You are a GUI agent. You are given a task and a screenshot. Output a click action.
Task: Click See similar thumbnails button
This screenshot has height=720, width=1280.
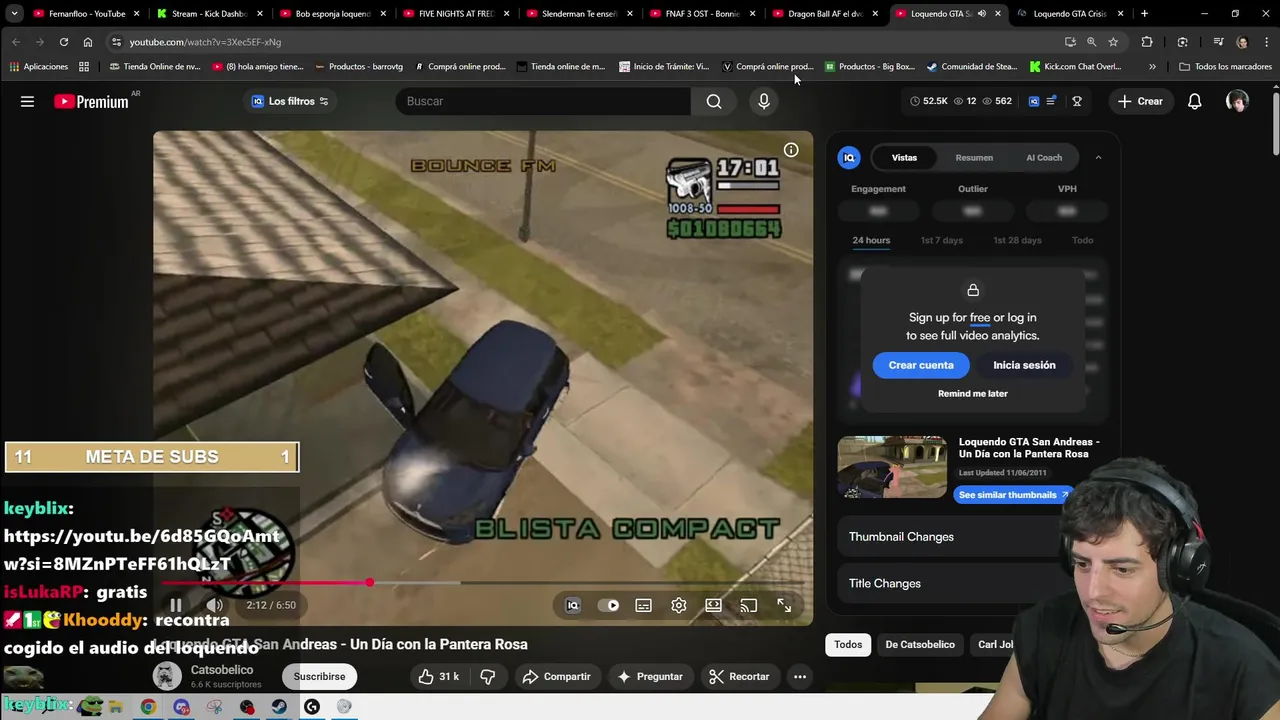1013,495
